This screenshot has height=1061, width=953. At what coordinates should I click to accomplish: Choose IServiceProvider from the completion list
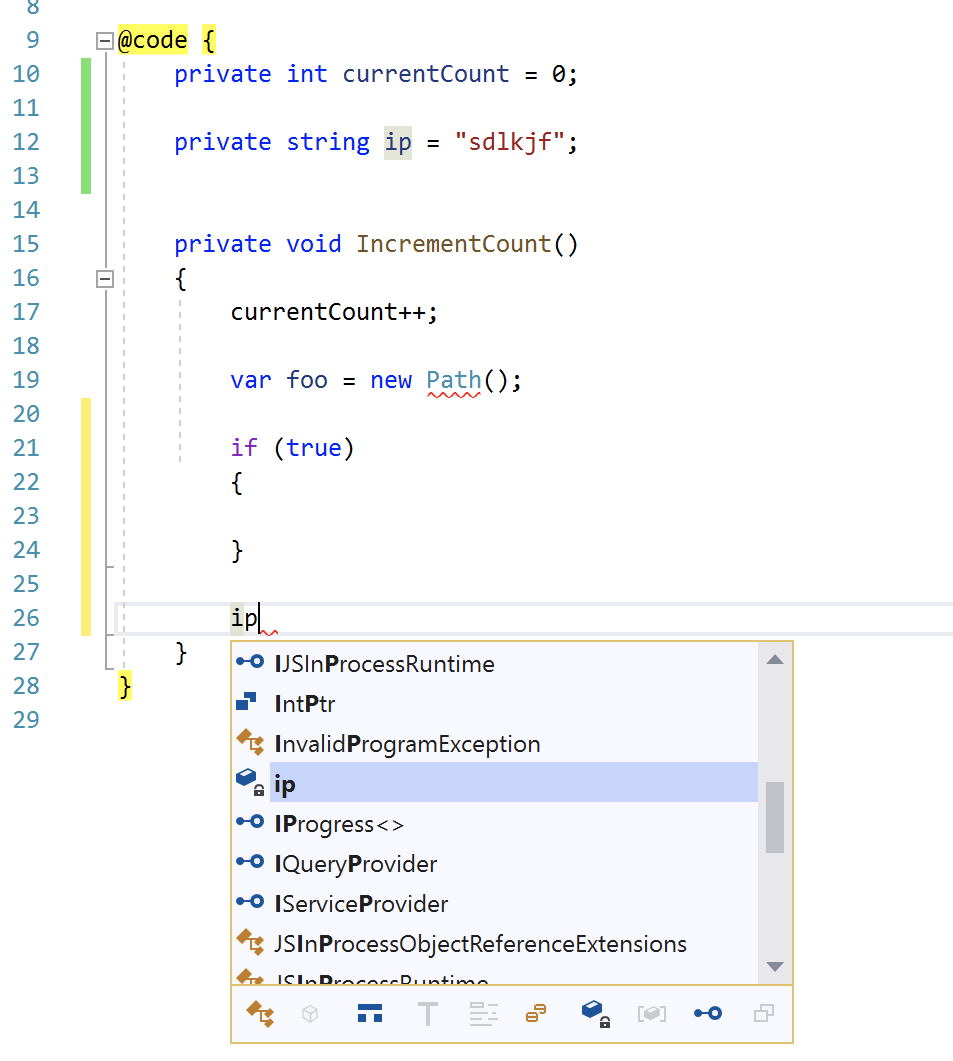pos(360,902)
